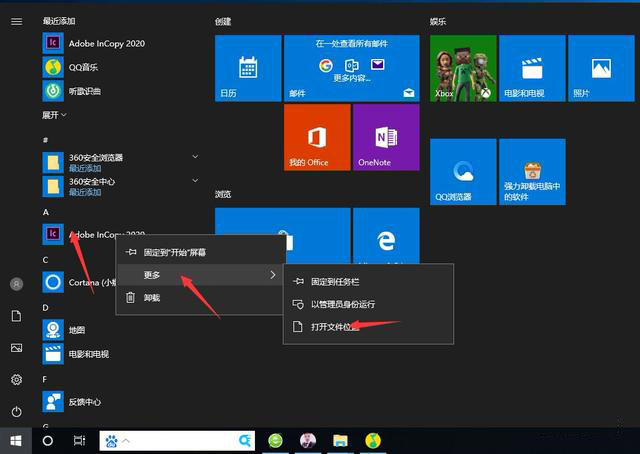
Task: Open the 电影和电视 tile
Action: tap(532, 68)
